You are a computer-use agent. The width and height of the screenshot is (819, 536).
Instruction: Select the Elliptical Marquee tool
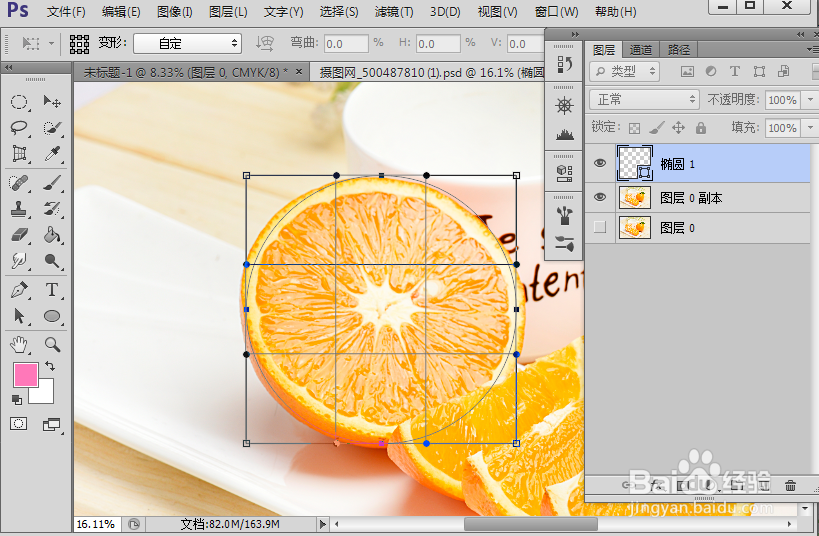tap(19, 101)
